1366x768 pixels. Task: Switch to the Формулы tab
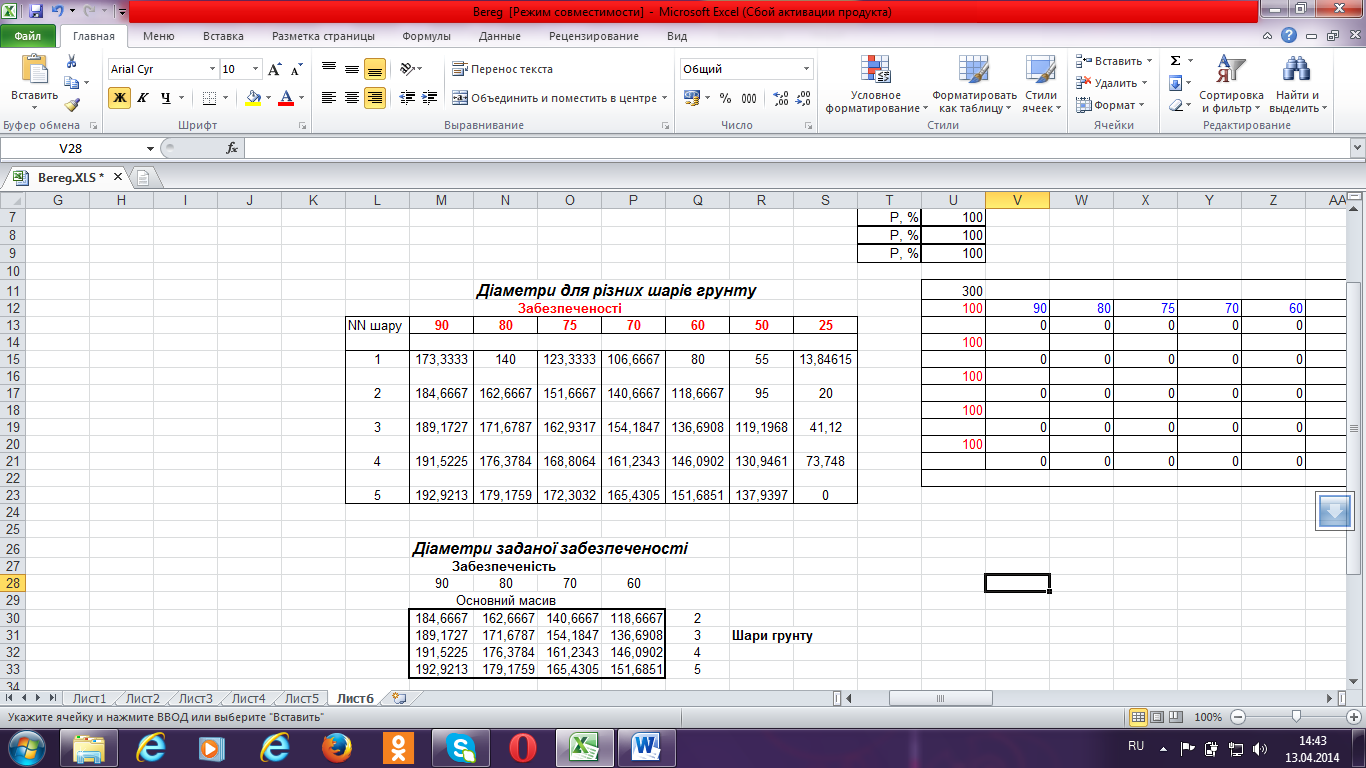426,36
